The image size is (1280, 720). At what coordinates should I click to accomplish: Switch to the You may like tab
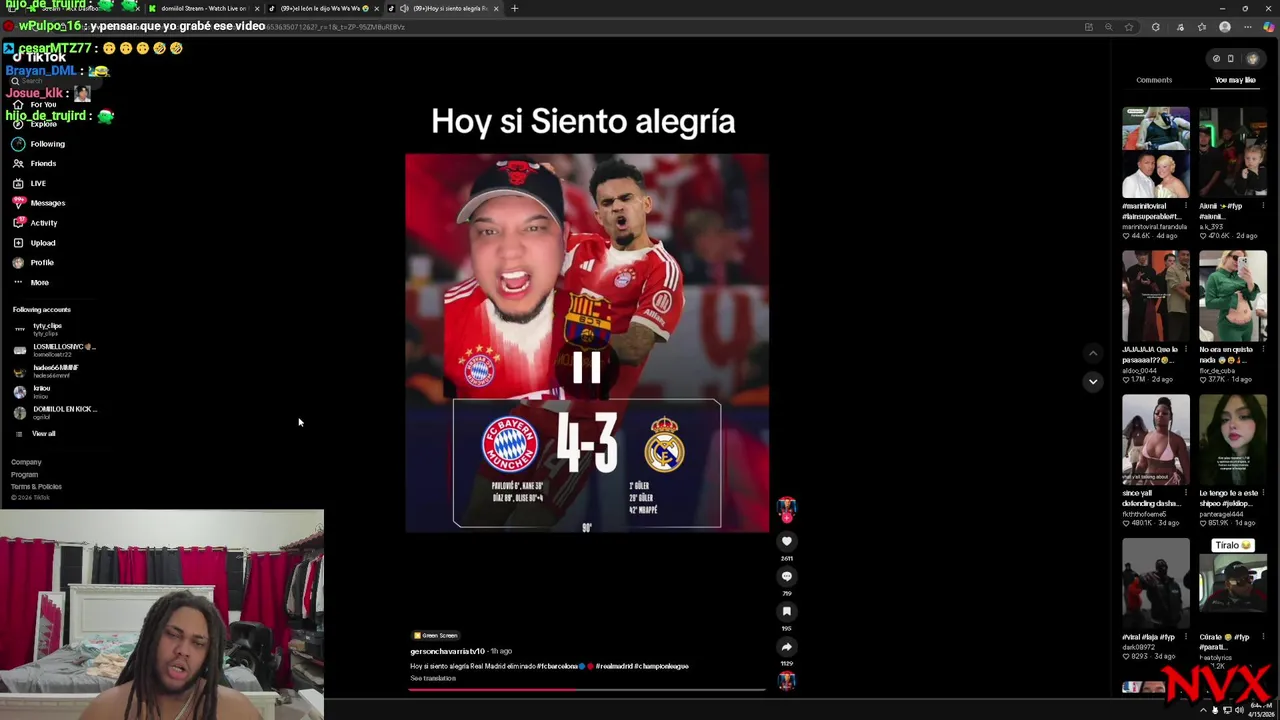[x=1235, y=80]
